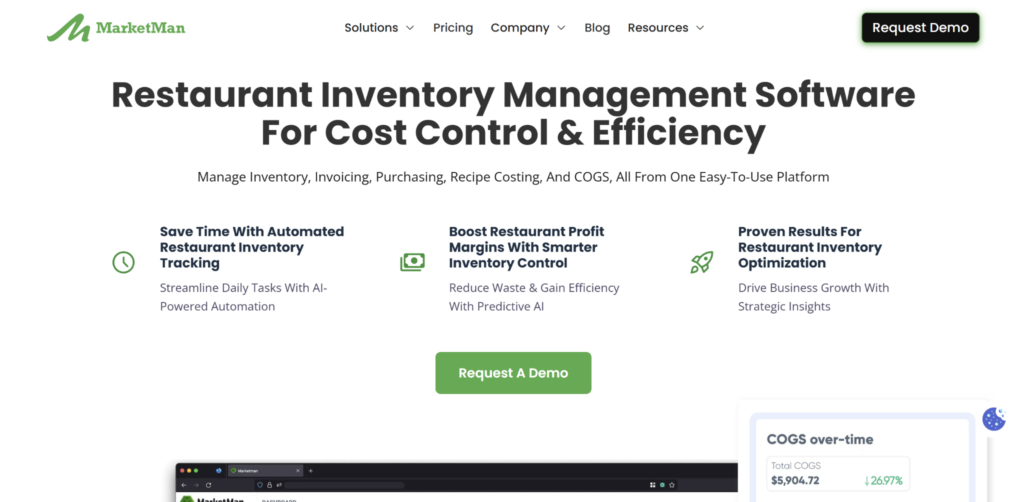This screenshot has width=1024, height=502.
Task: Click the MarketMan logo
Action: [116, 27]
